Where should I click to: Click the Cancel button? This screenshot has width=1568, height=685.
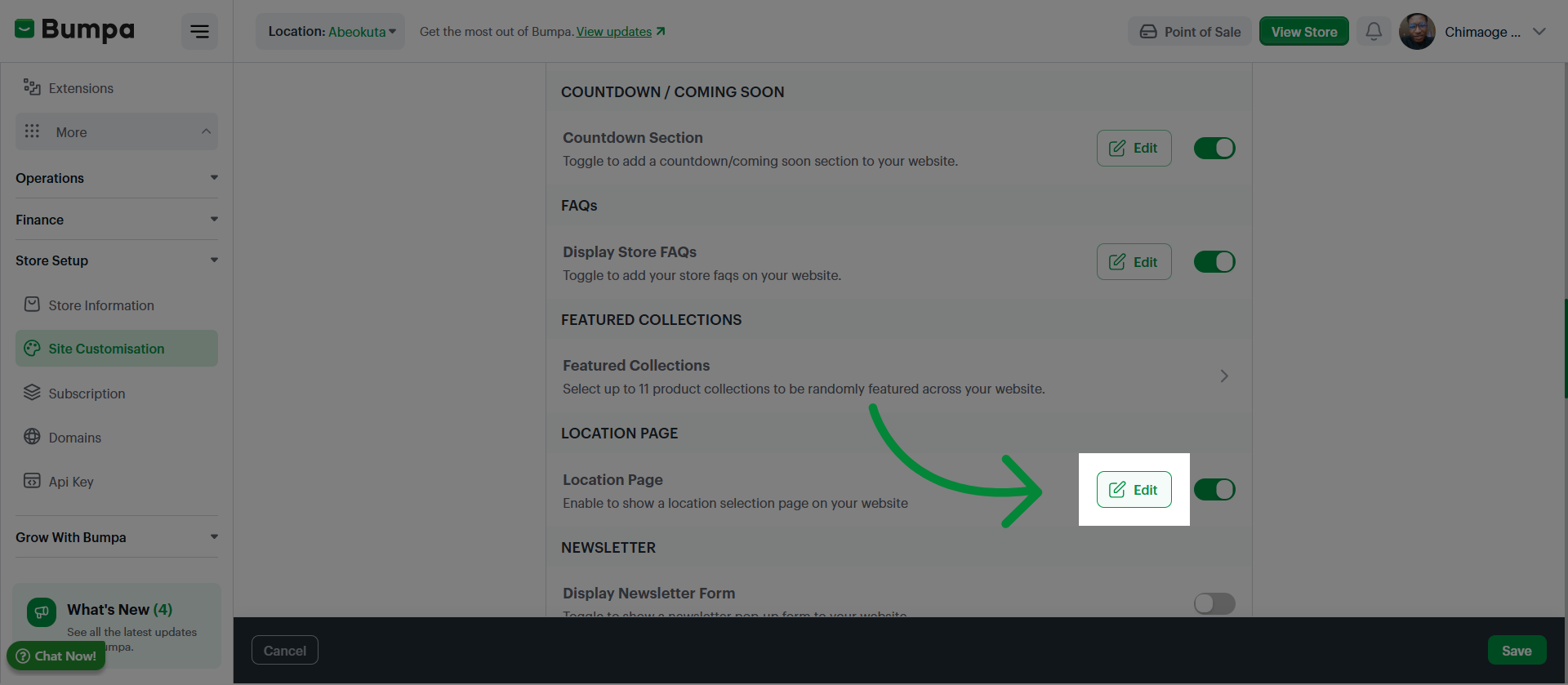285,651
